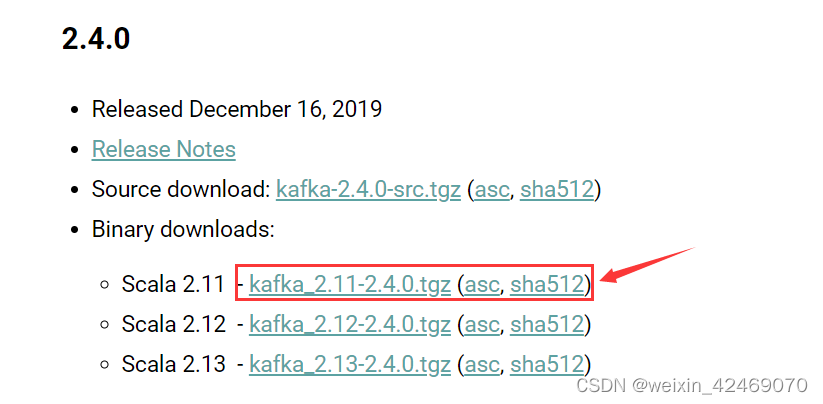Open asc link for Scala 2.13 binary
This screenshot has width=823, height=404.
pos(482,364)
